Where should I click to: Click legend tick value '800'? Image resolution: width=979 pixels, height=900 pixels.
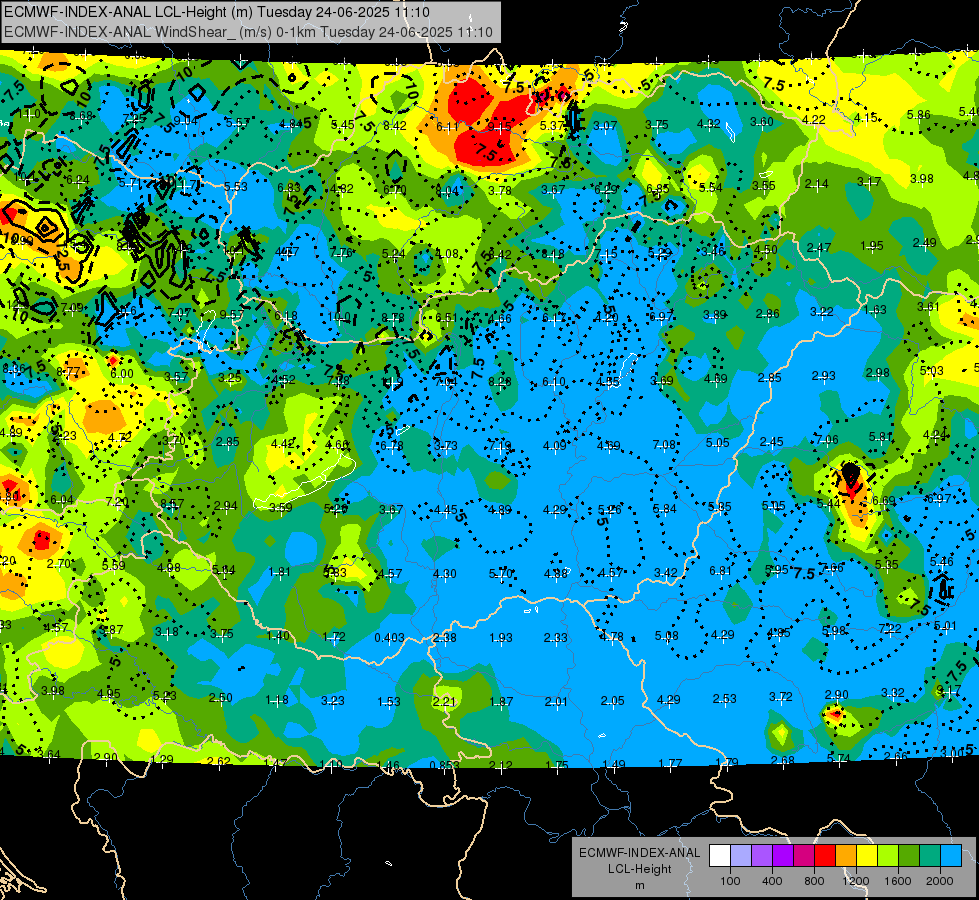click(x=814, y=881)
